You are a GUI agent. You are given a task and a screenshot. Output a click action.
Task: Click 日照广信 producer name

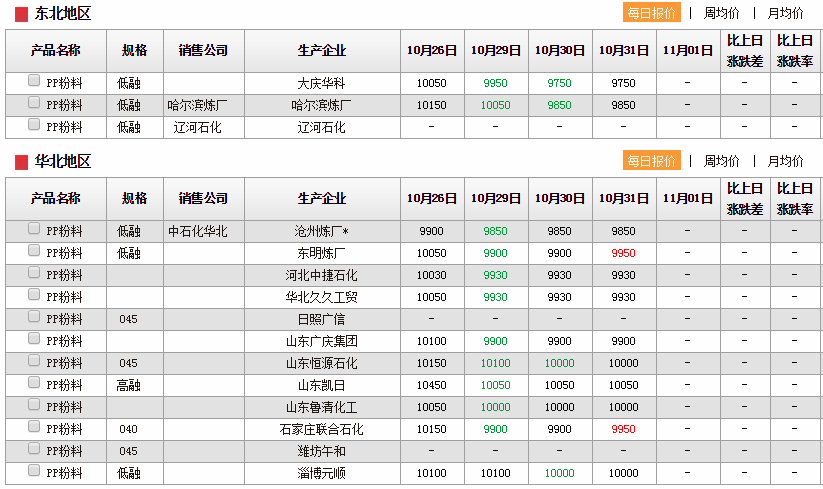point(321,320)
